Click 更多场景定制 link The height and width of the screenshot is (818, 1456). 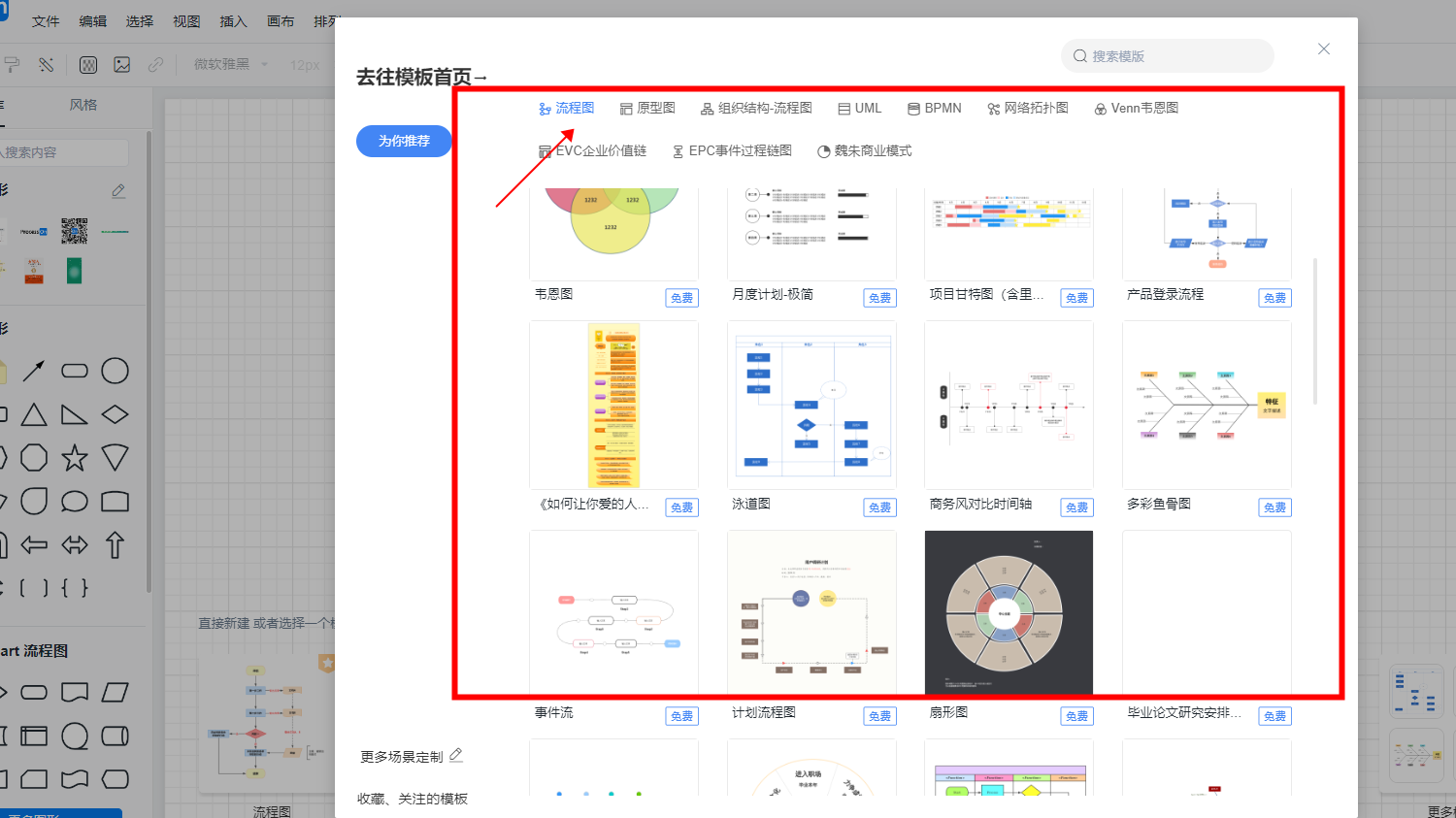pos(402,756)
